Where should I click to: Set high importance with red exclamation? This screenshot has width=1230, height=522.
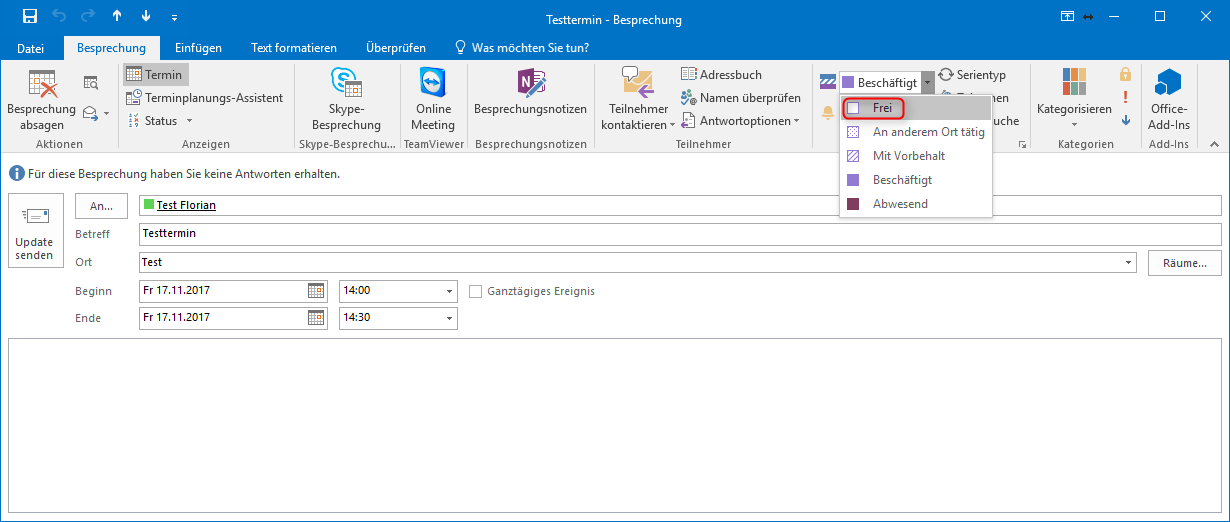(x=1126, y=97)
